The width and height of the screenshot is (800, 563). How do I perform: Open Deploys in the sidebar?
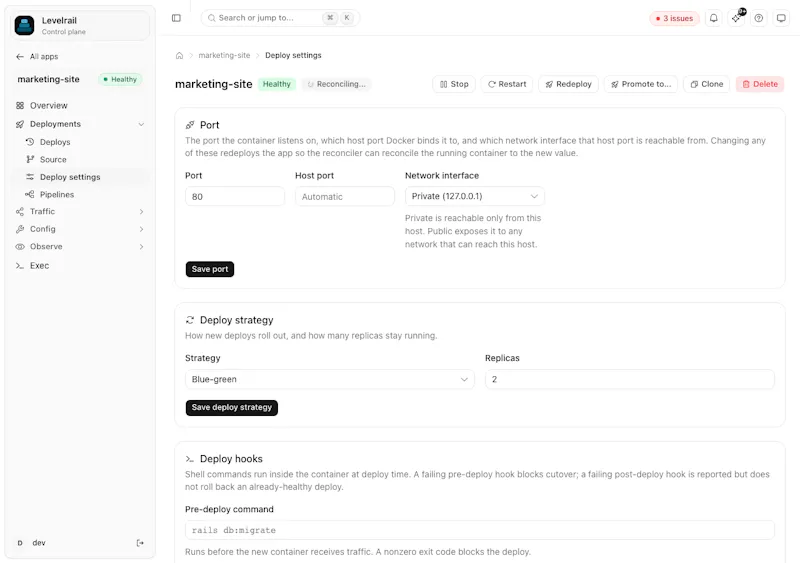coord(85,142)
